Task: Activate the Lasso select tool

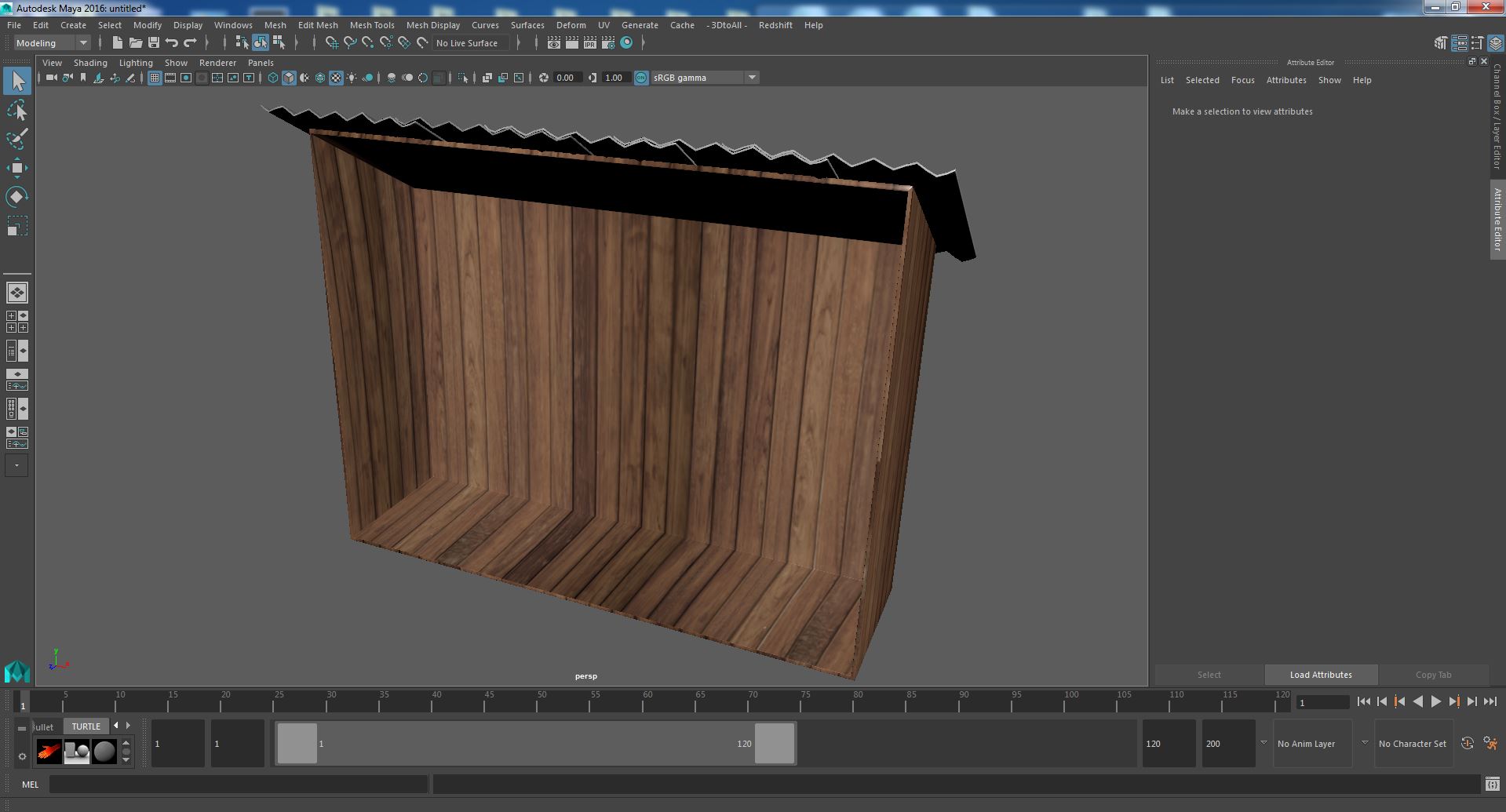Action: [17, 111]
